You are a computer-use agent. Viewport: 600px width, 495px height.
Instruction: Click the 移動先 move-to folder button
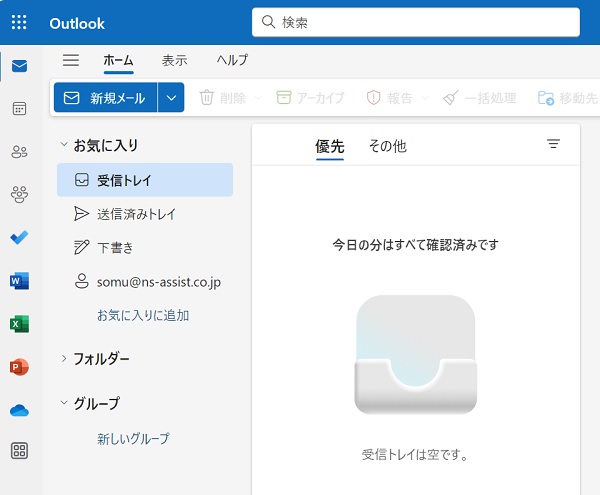(568, 98)
